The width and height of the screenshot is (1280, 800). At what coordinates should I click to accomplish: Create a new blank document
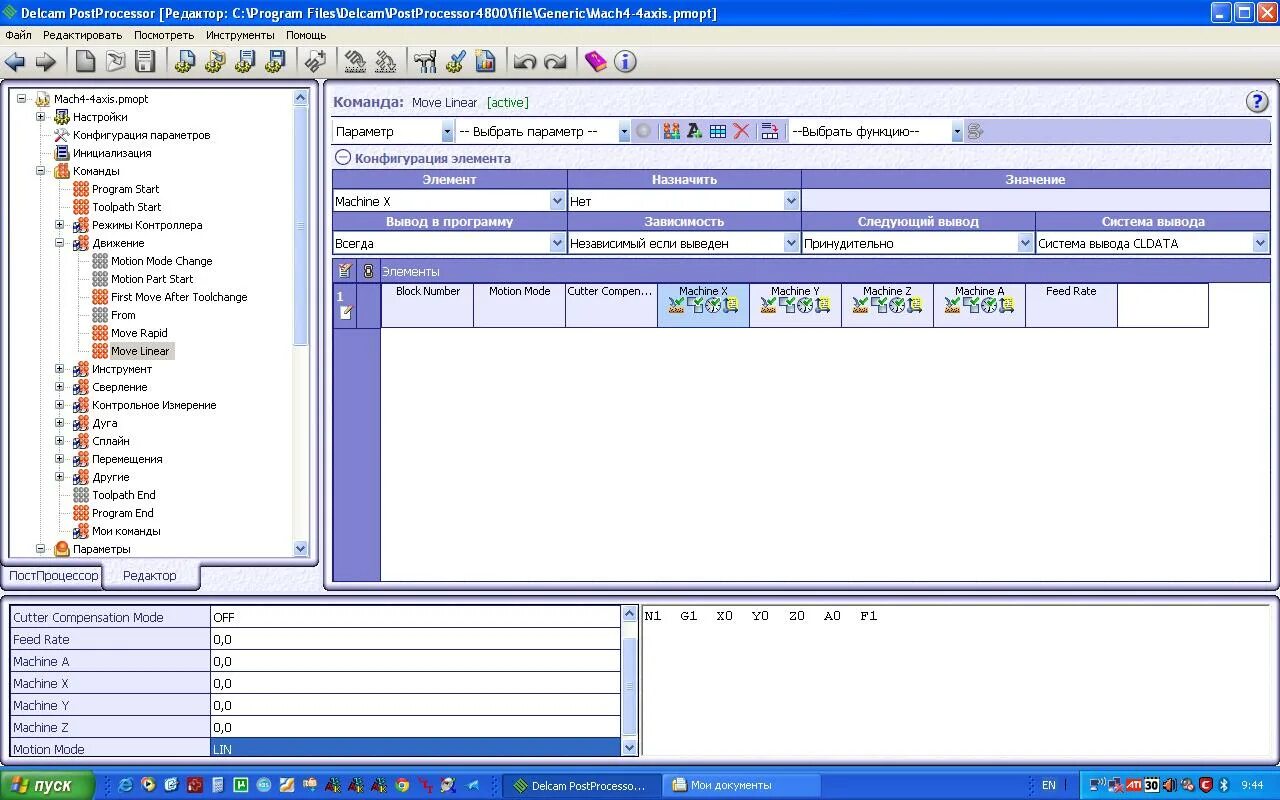click(x=86, y=62)
